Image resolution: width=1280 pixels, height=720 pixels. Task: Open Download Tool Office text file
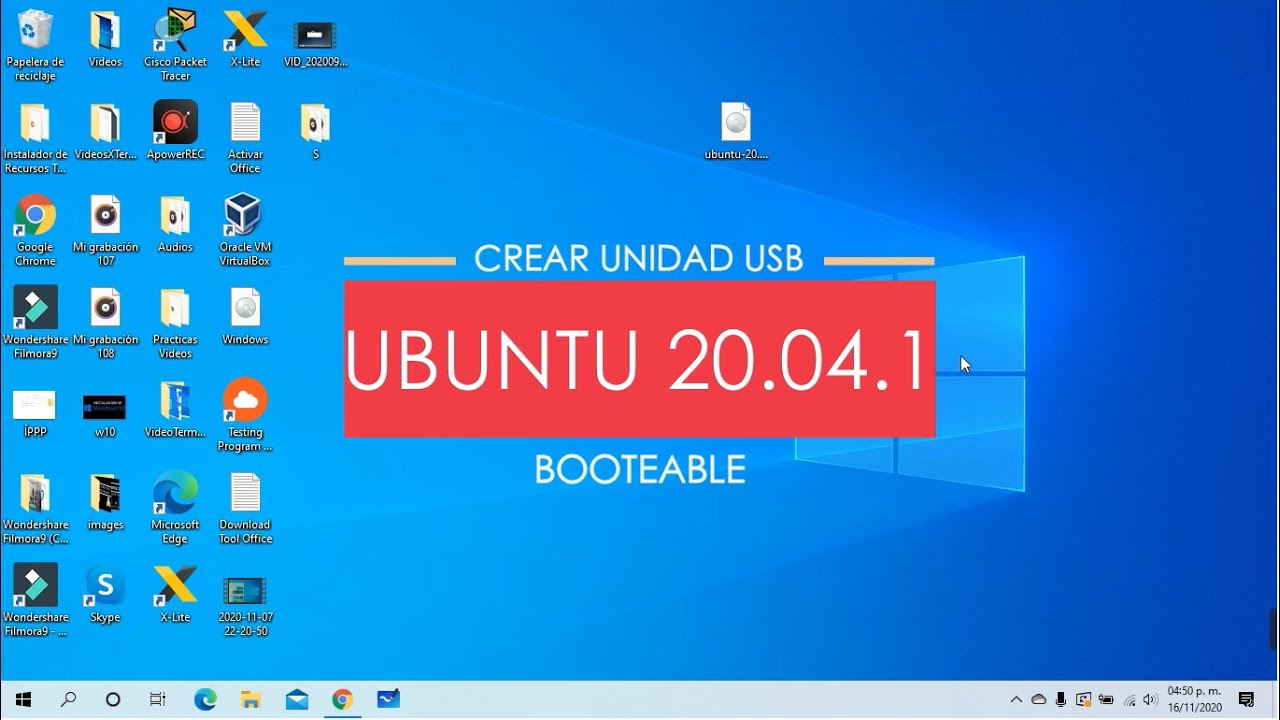(245, 509)
